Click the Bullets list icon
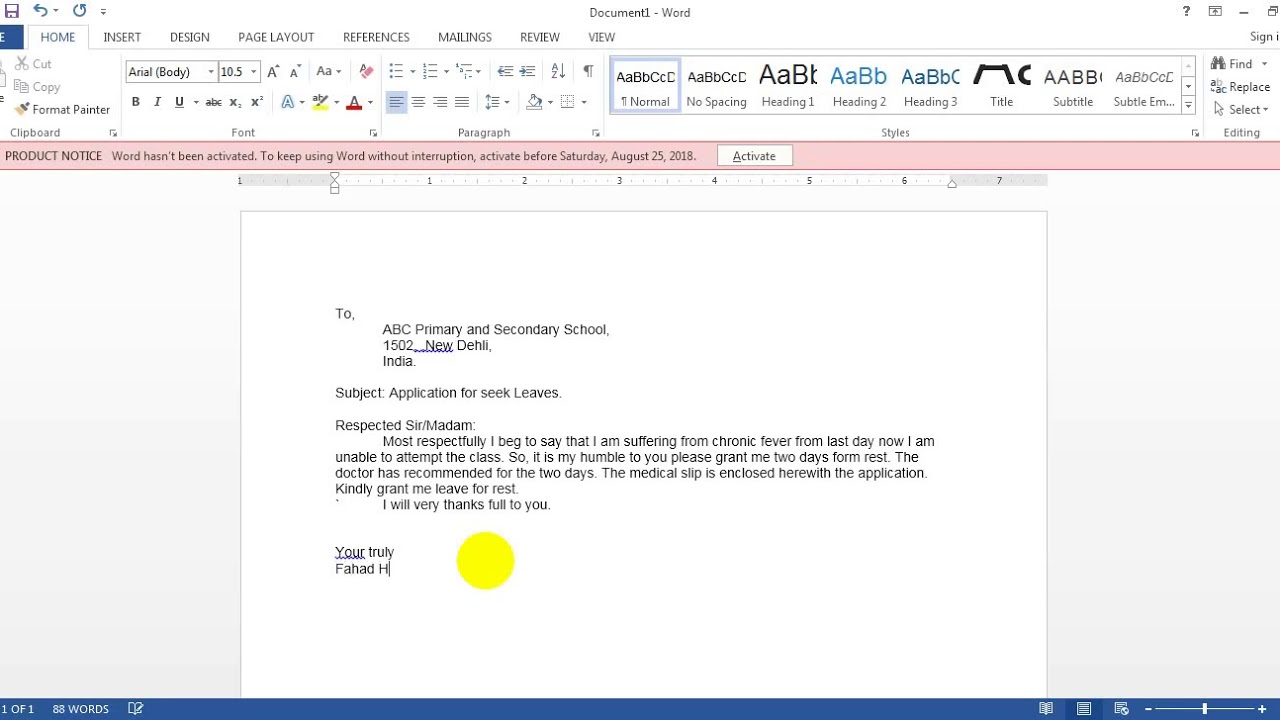Screen dimensions: 1280x720 [x=396, y=72]
